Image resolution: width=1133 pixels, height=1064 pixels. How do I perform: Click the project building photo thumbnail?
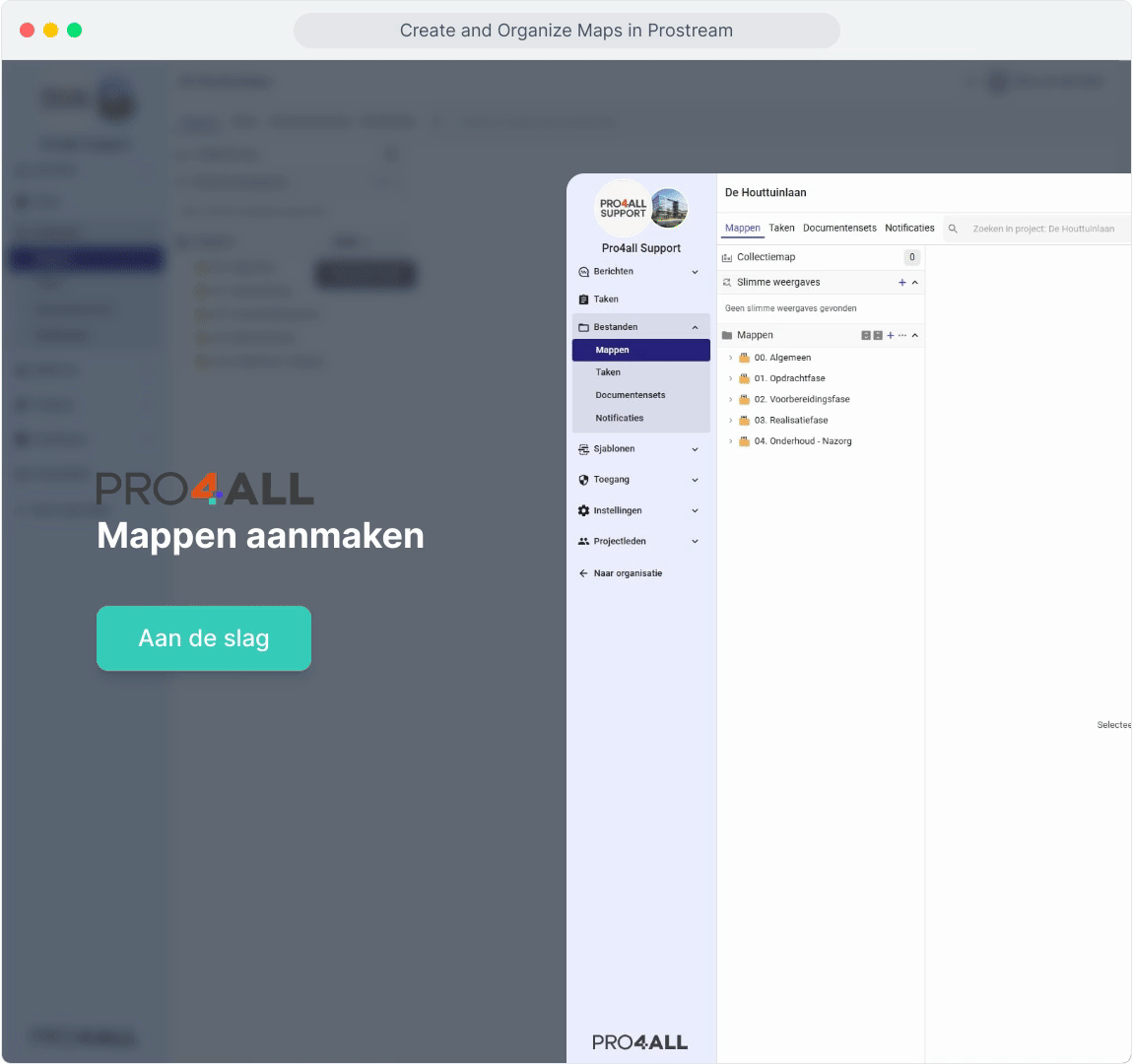[669, 208]
